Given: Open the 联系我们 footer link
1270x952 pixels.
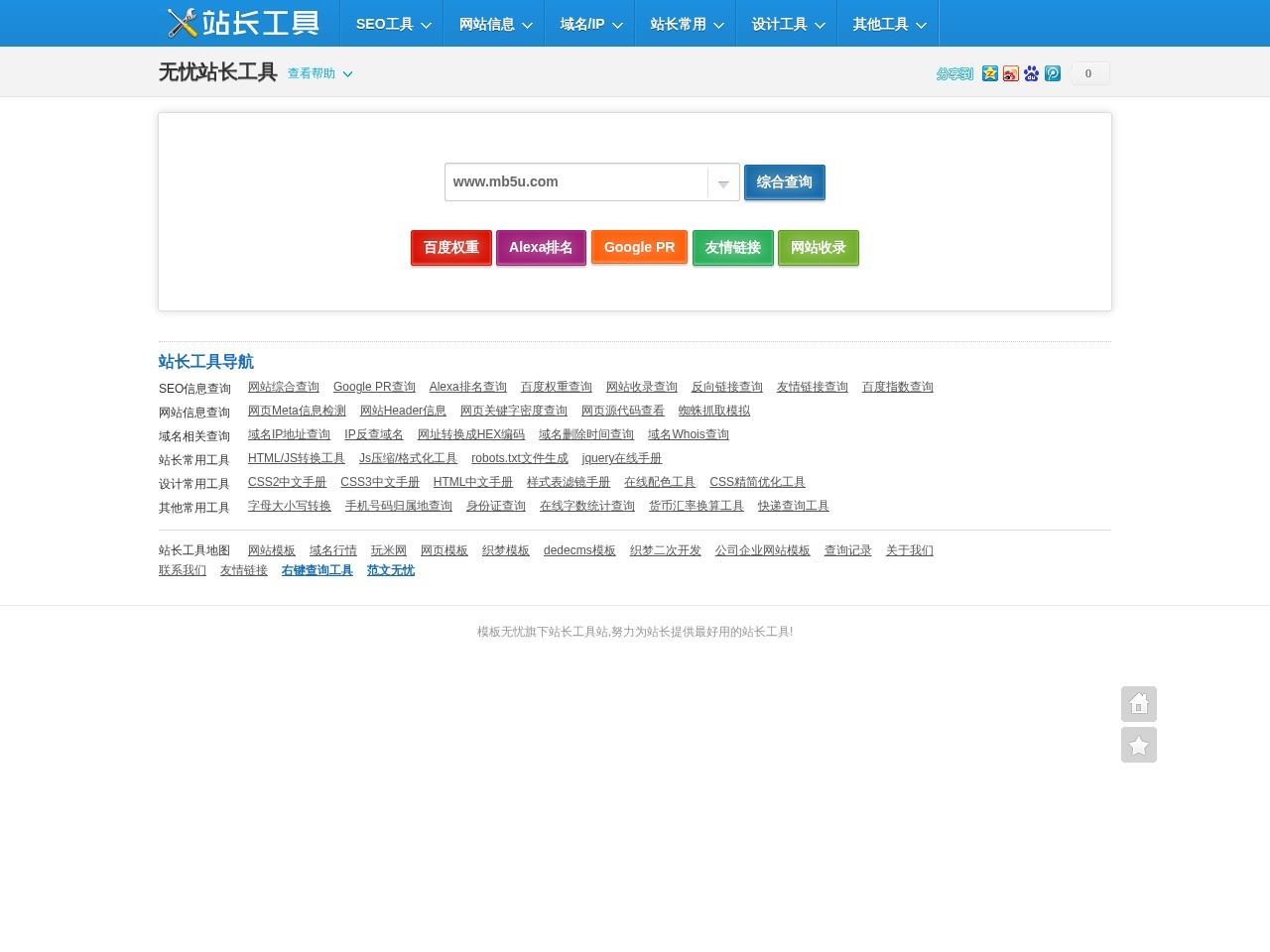Looking at the screenshot, I should 183,570.
